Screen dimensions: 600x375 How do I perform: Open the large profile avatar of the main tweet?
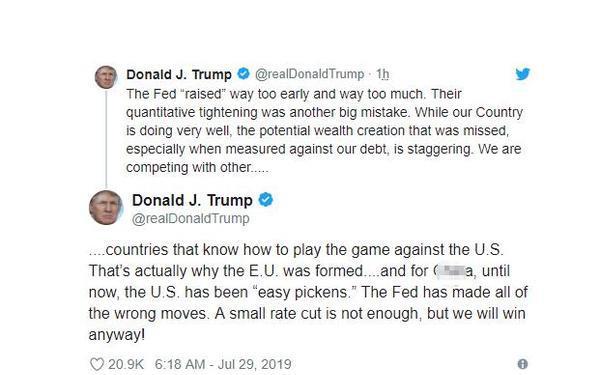coord(106,207)
